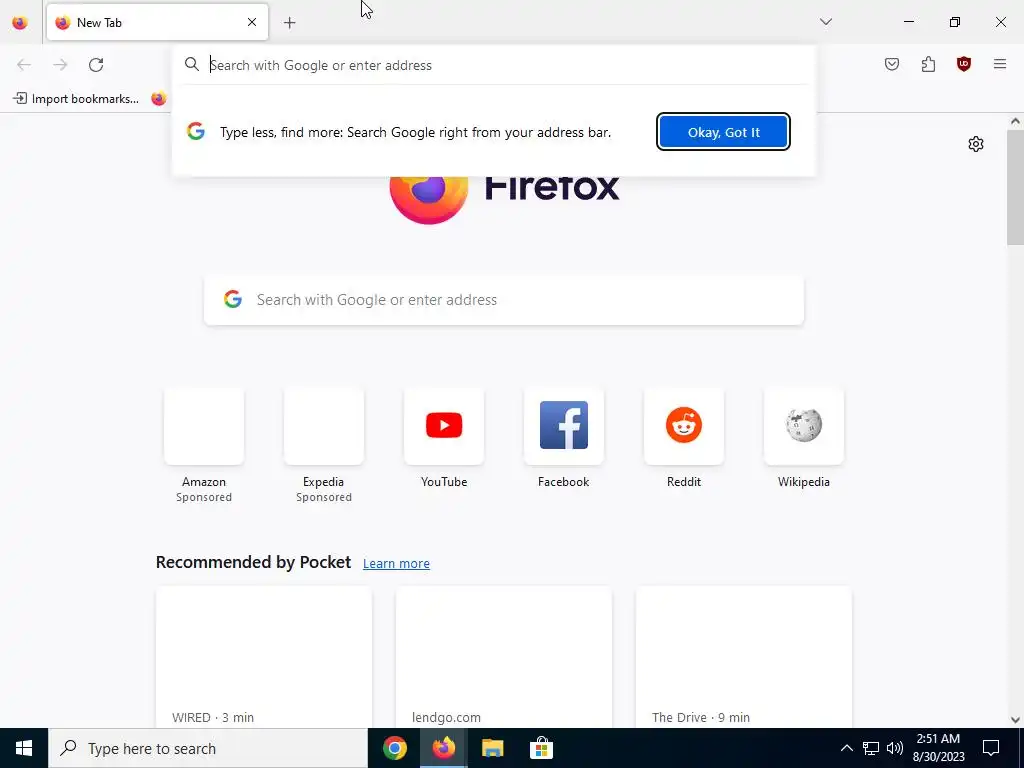Click the page search box in center
The height and width of the screenshot is (768, 1024).
(x=504, y=300)
